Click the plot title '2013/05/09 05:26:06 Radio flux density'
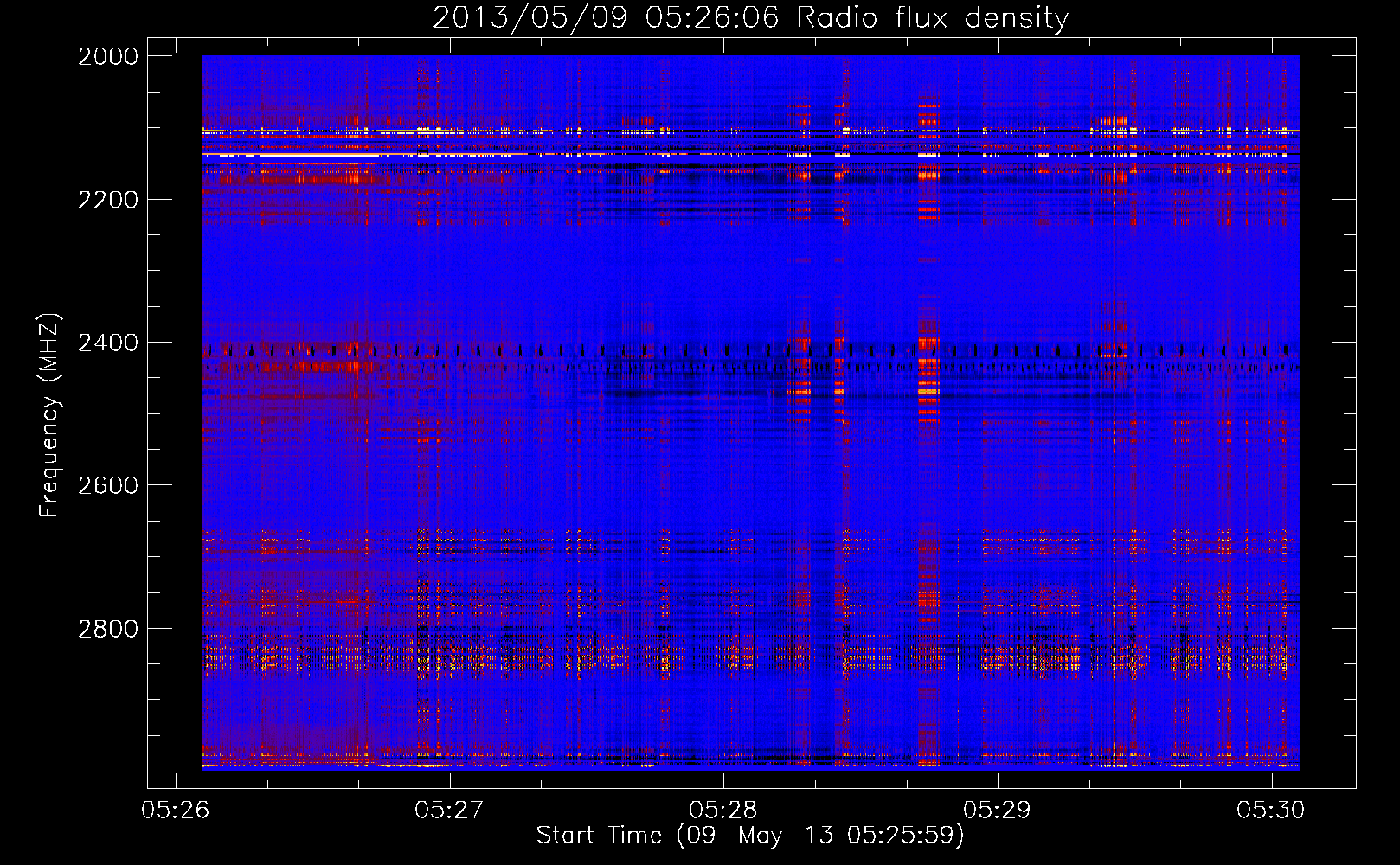 pyautogui.click(x=750, y=18)
